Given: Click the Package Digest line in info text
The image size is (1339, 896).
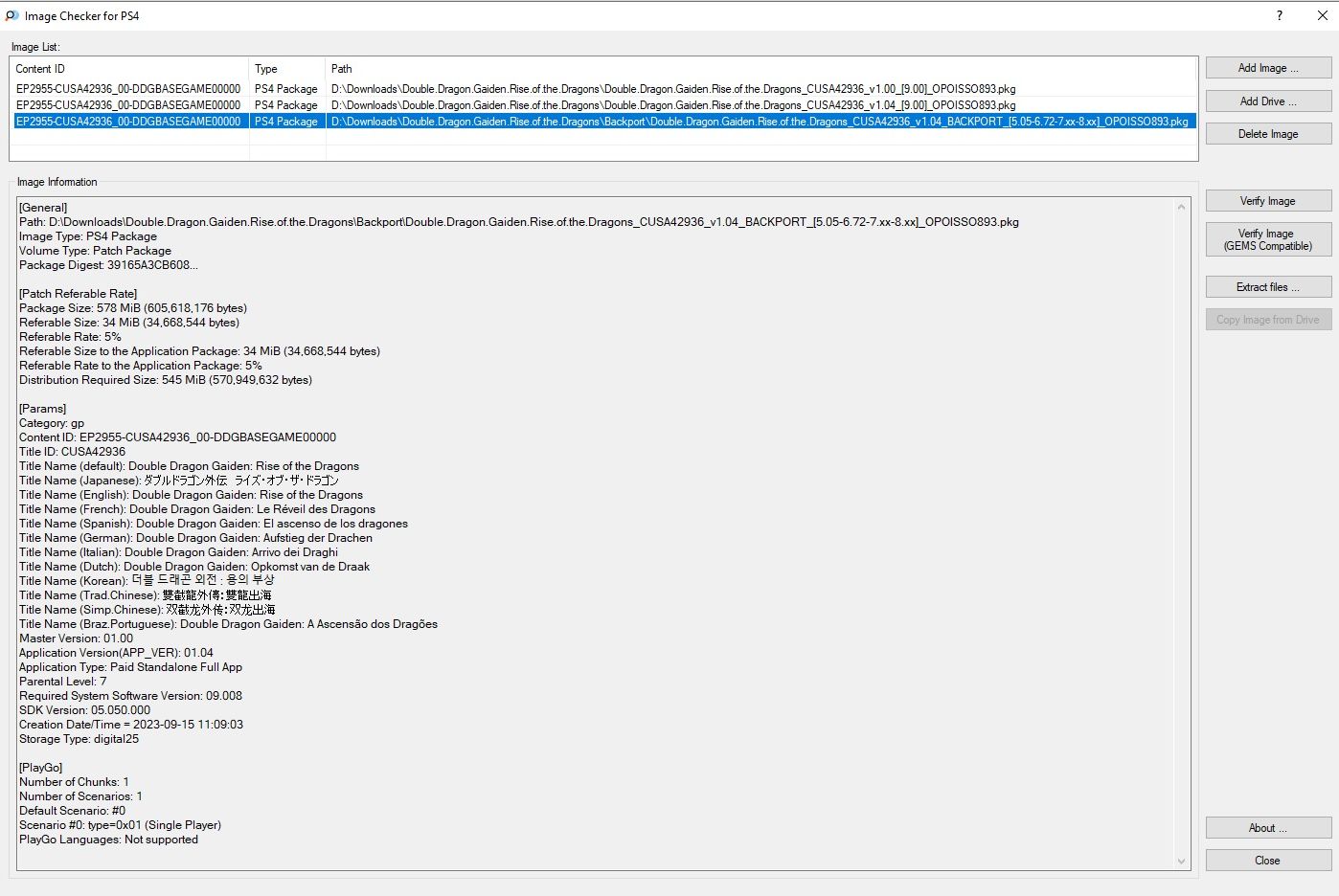Looking at the screenshot, I should [108, 265].
